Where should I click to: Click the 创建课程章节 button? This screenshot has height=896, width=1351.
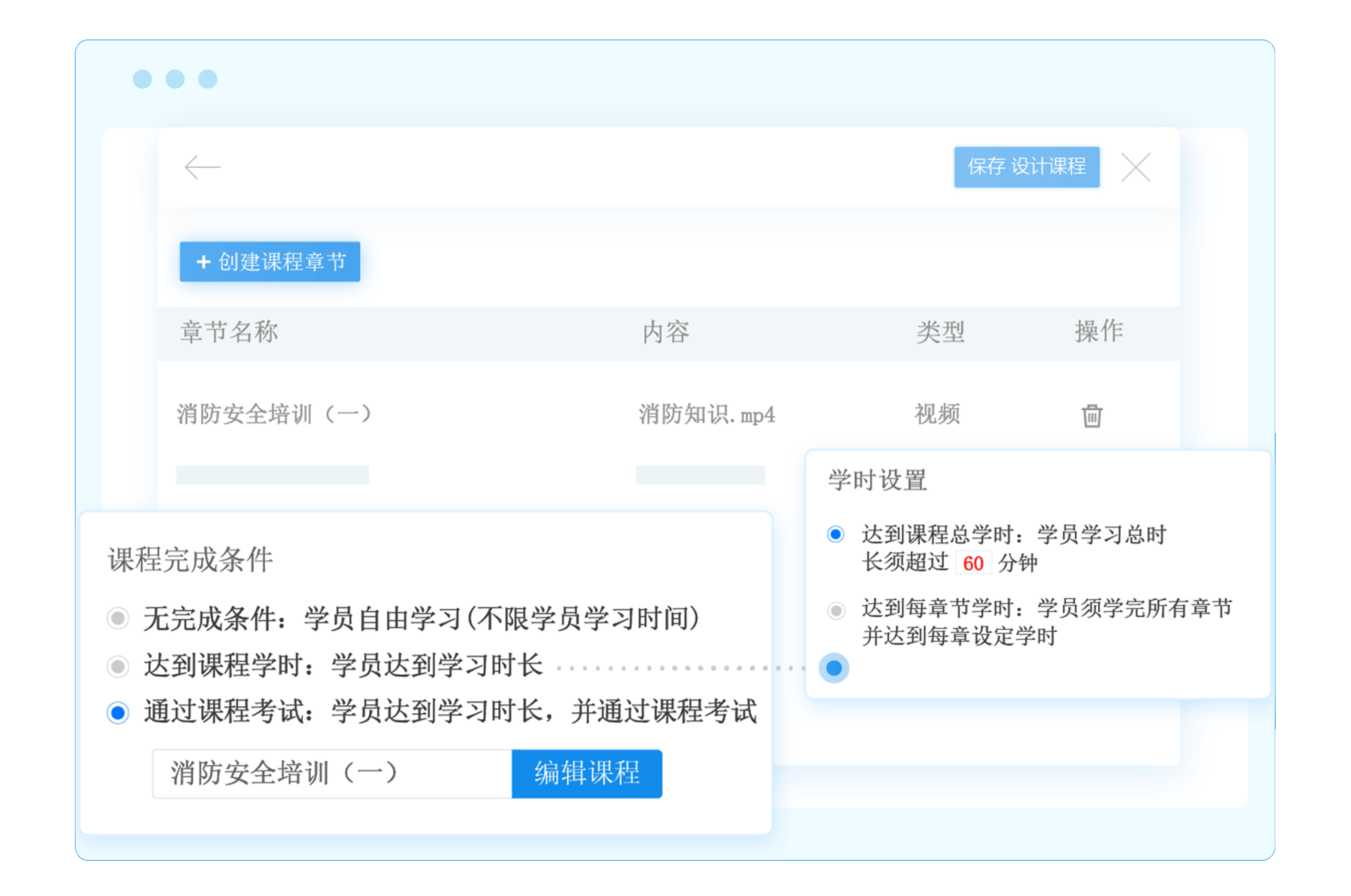270,262
